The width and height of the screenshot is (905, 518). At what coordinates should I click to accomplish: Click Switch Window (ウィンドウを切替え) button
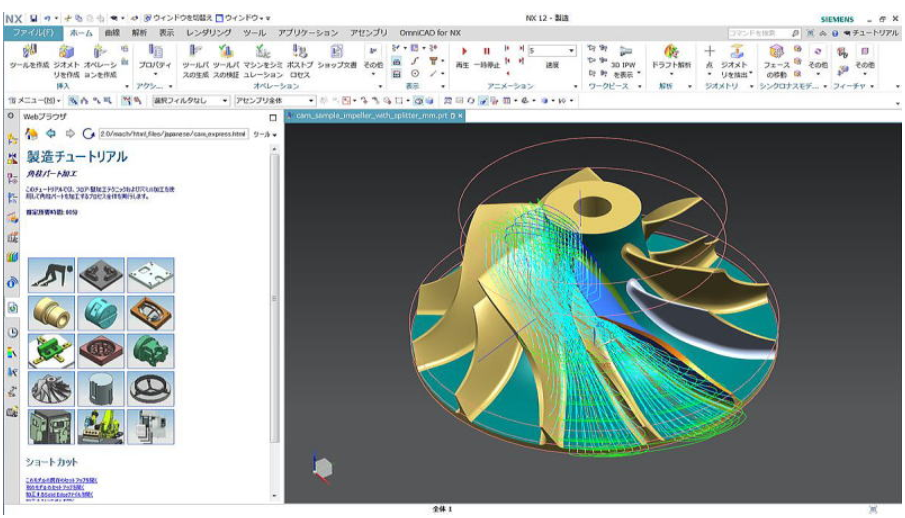[x=178, y=18]
